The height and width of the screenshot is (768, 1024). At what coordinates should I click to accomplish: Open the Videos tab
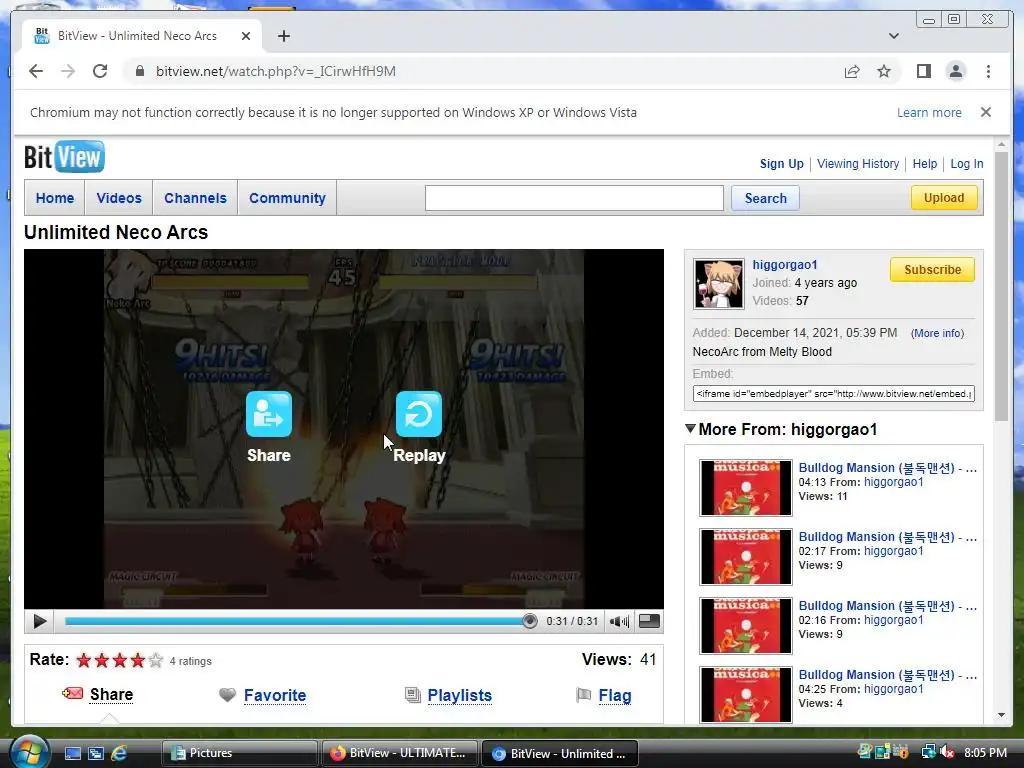[119, 198]
